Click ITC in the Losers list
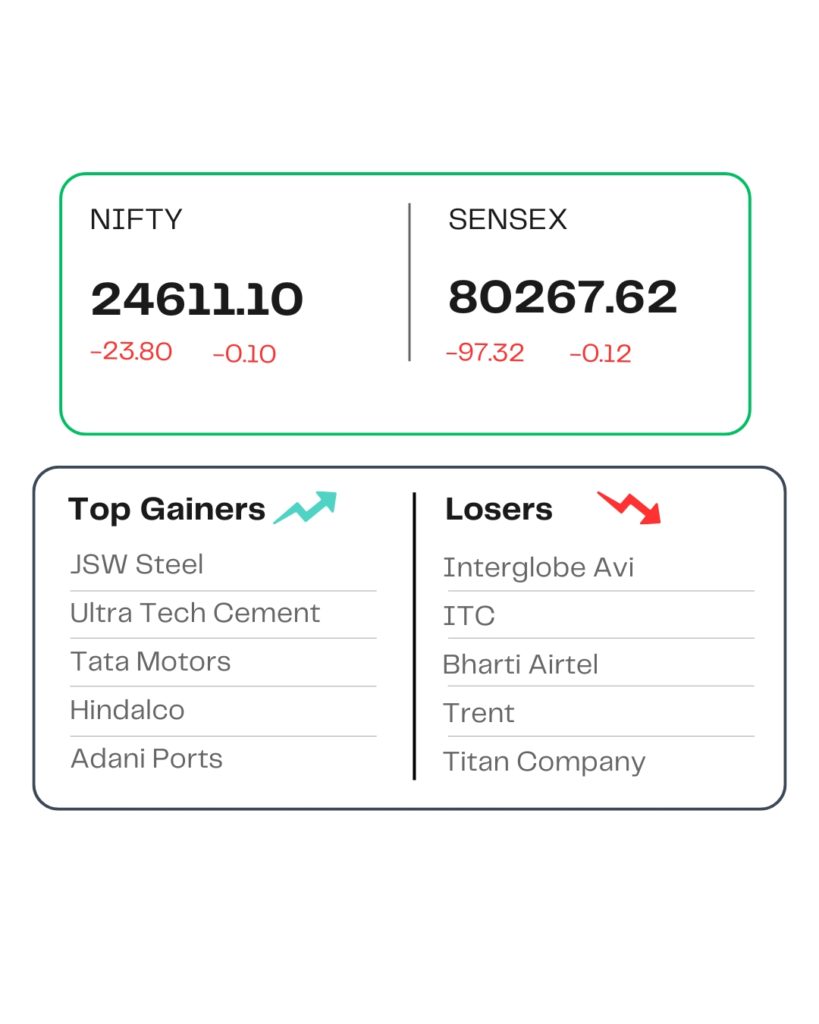 469,616
